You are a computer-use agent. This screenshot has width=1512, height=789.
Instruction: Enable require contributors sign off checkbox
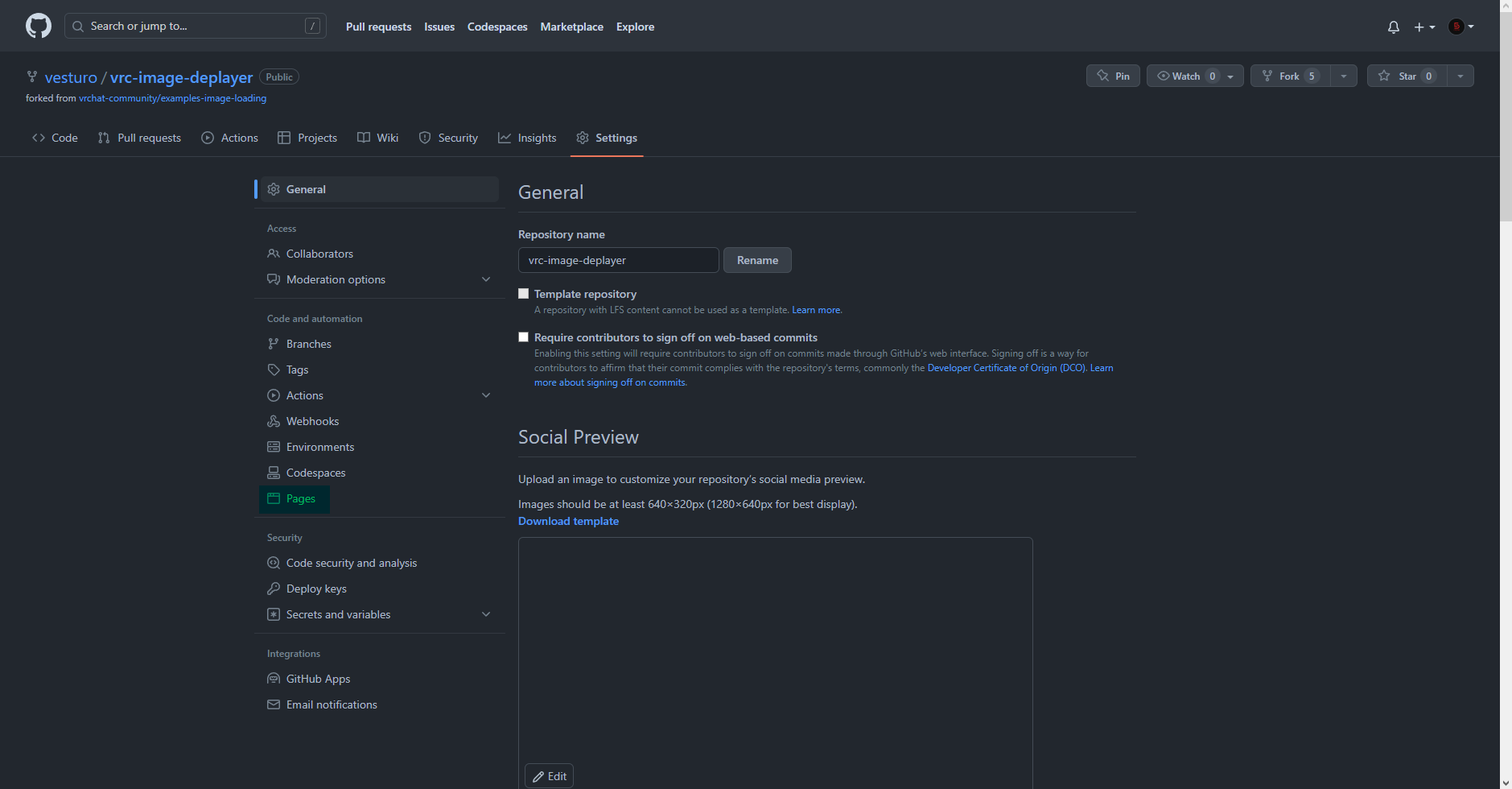(524, 337)
